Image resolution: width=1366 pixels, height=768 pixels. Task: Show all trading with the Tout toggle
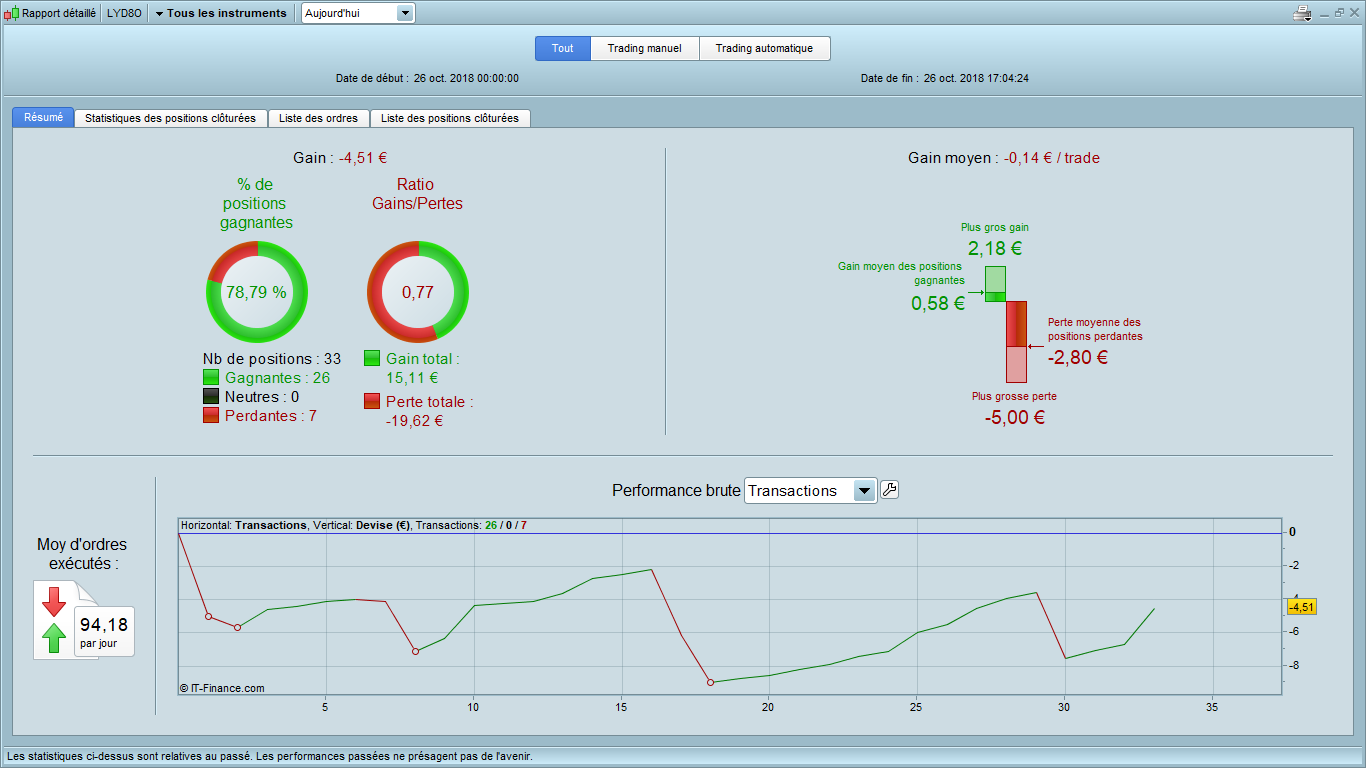[x=563, y=48]
